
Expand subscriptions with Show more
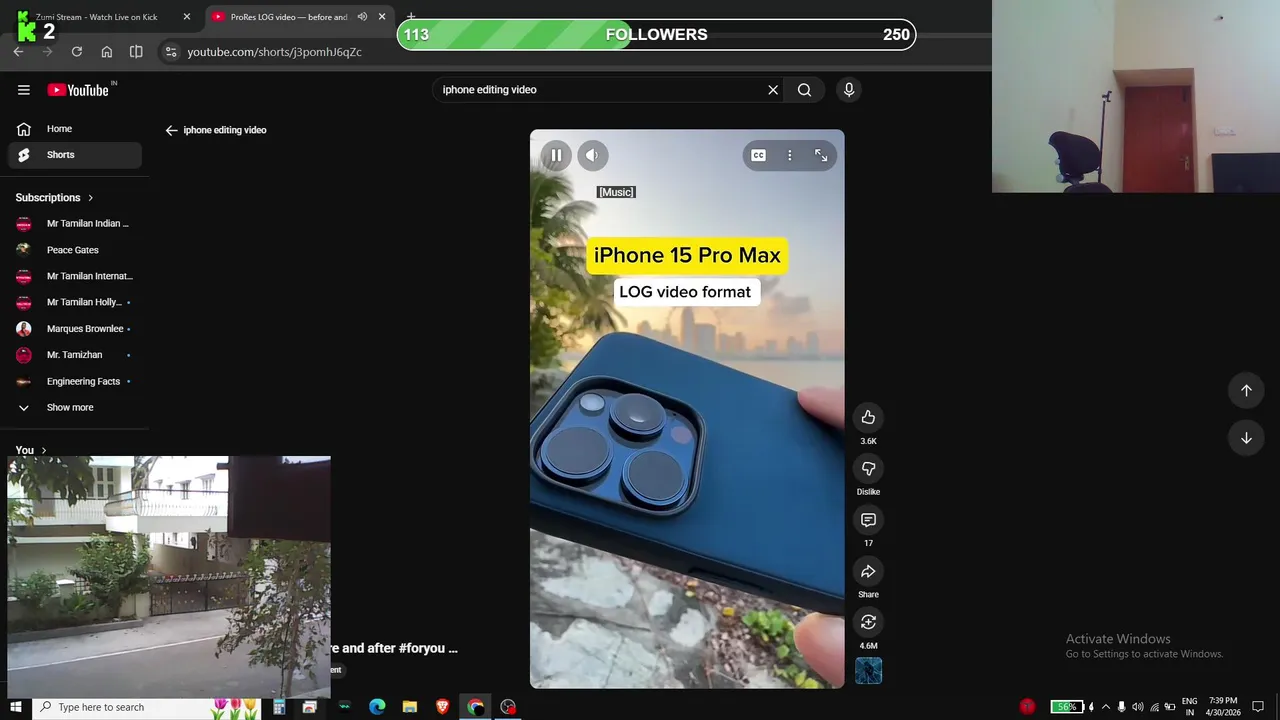pos(75,408)
